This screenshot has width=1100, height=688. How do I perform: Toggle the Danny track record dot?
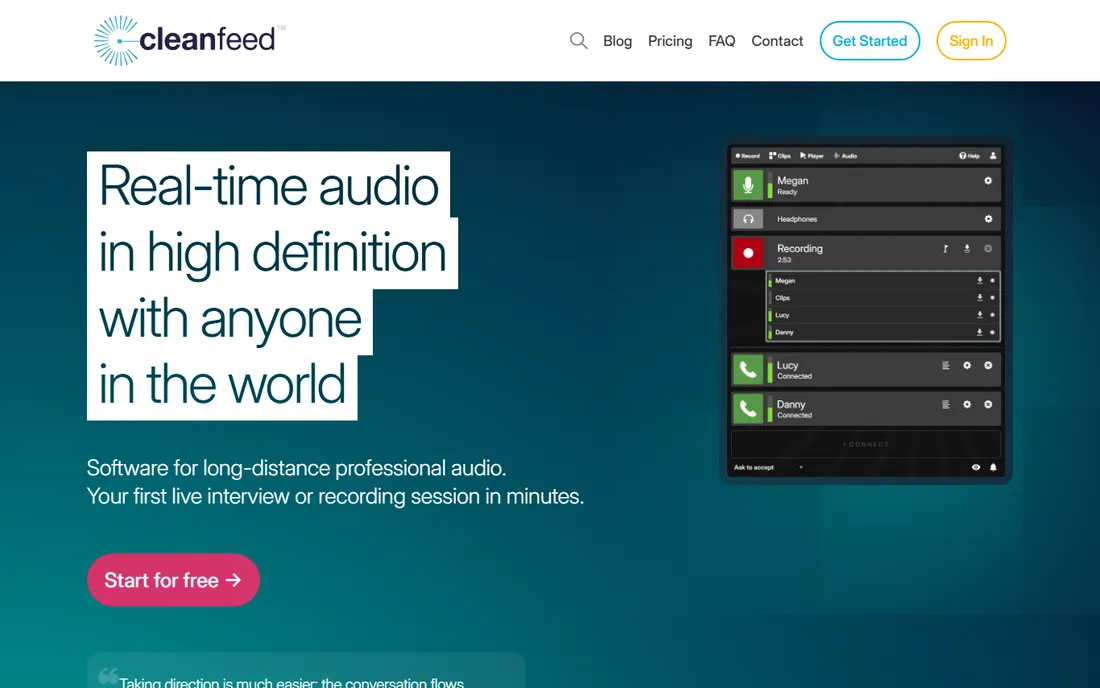click(x=992, y=332)
